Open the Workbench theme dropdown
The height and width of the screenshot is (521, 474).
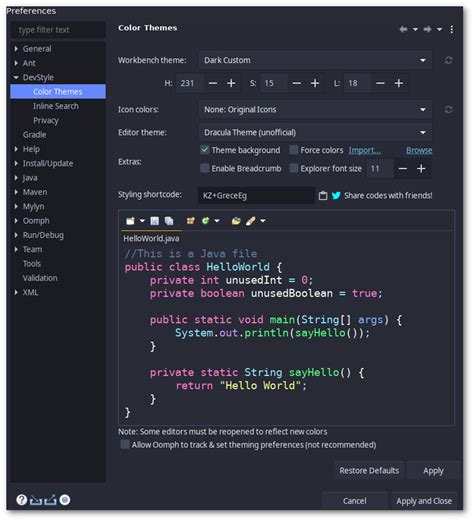coord(315,60)
